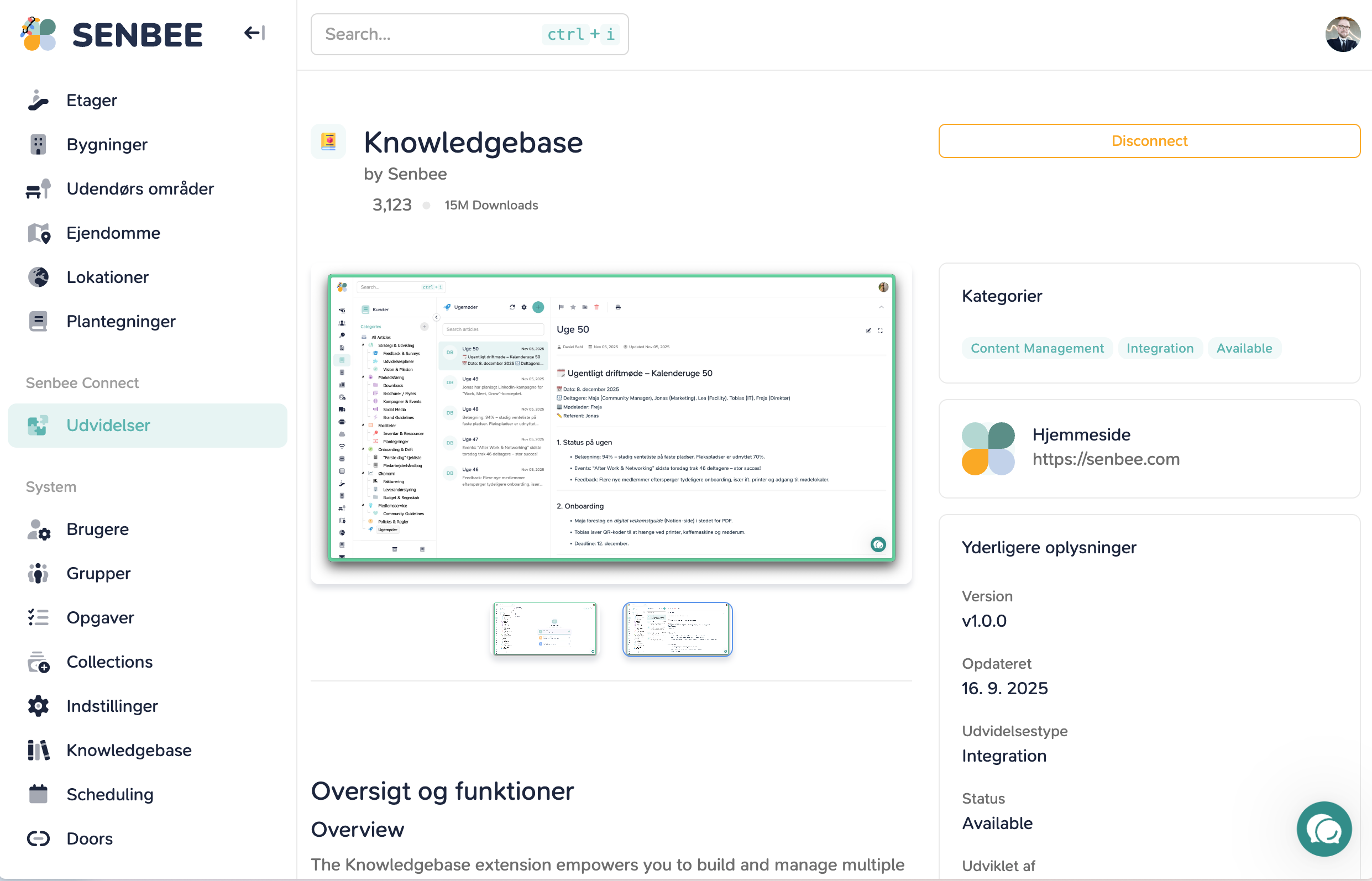Click the Senbee four-circle homepage logo
This screenshot has height=881, width=1372.
pos(988,448)
